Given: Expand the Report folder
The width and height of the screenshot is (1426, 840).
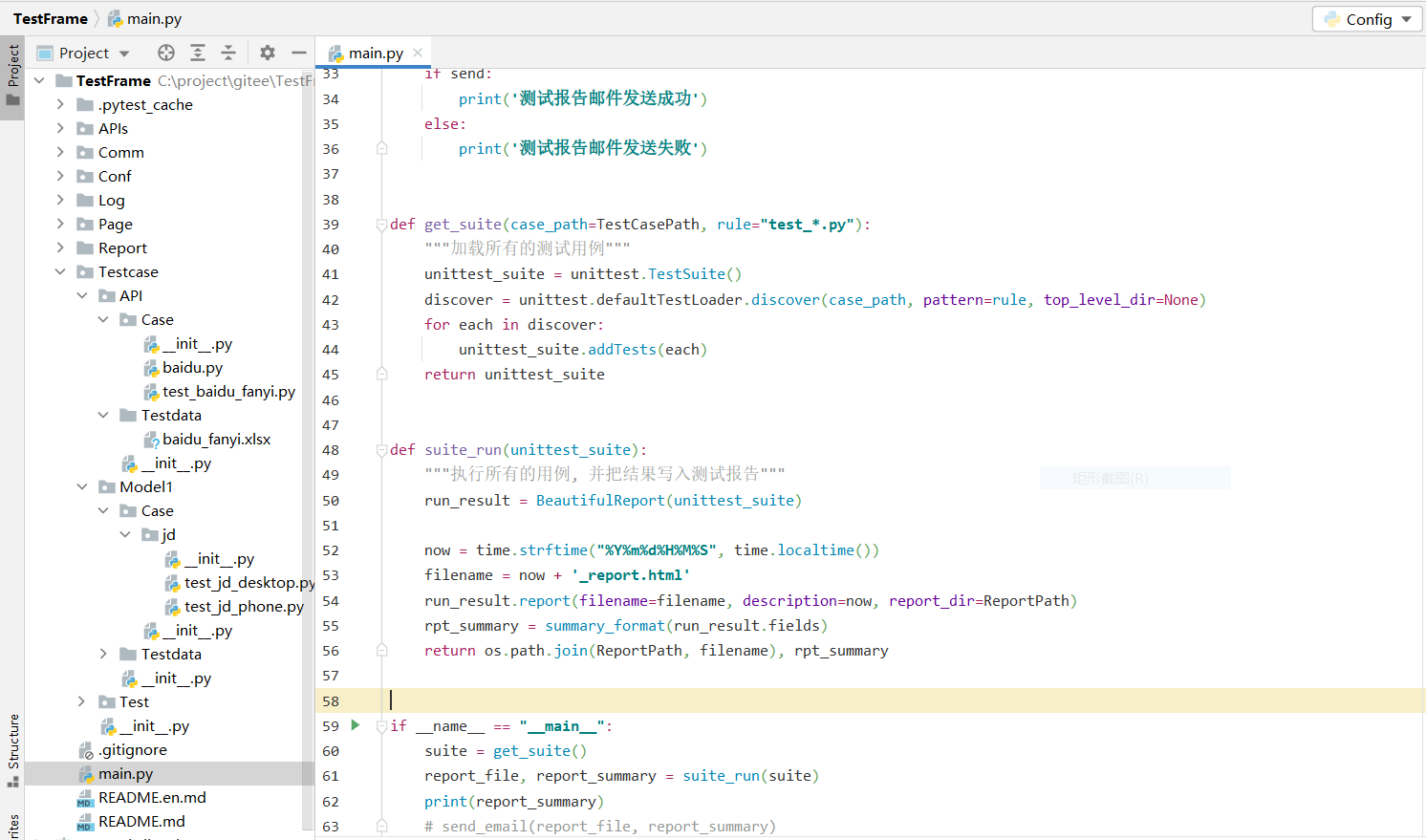Looking at the screenshot, I should (x=60, y=248).
